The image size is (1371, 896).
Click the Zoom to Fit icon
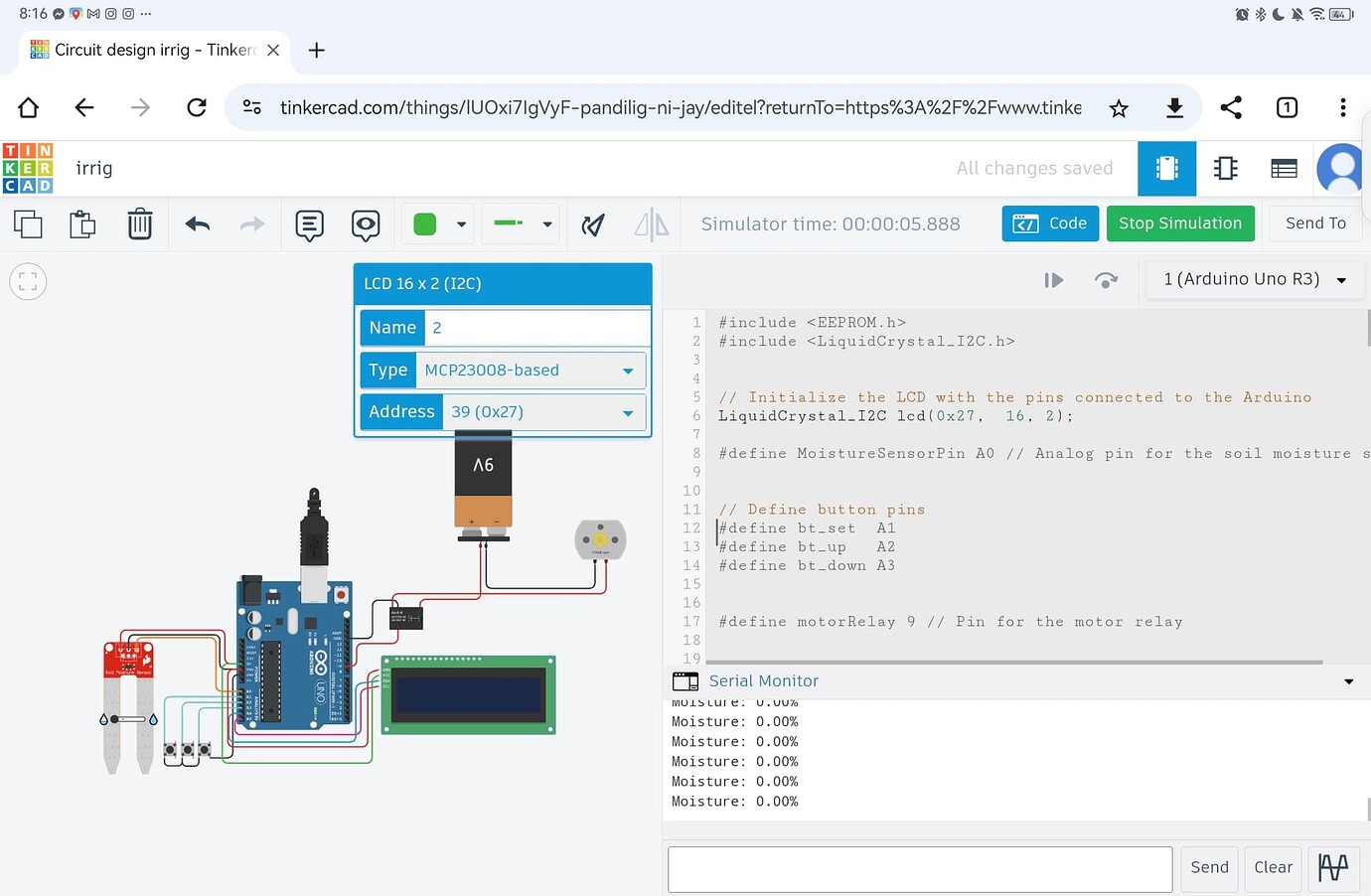pyautogui.click(x=28, y=281)
